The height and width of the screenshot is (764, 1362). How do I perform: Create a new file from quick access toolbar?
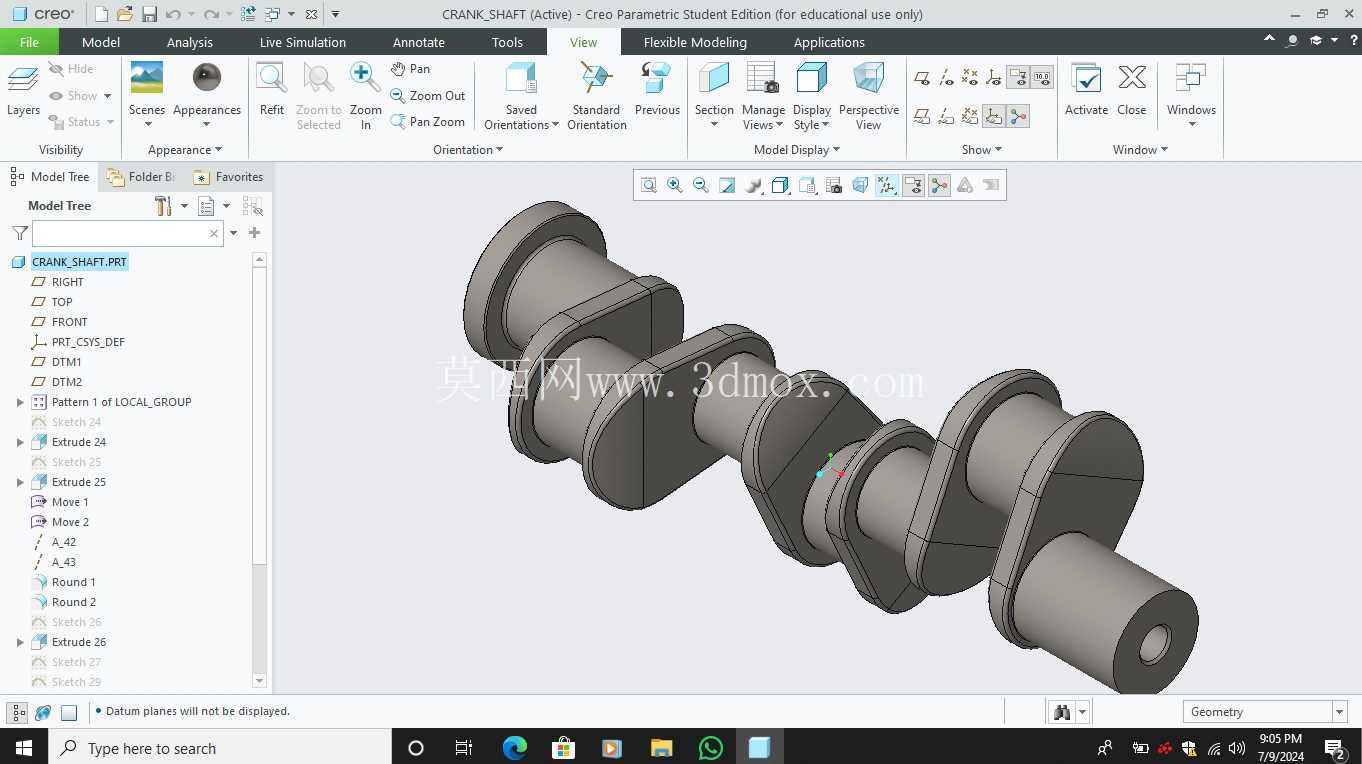pyautogui.click(x=100, y=14)
